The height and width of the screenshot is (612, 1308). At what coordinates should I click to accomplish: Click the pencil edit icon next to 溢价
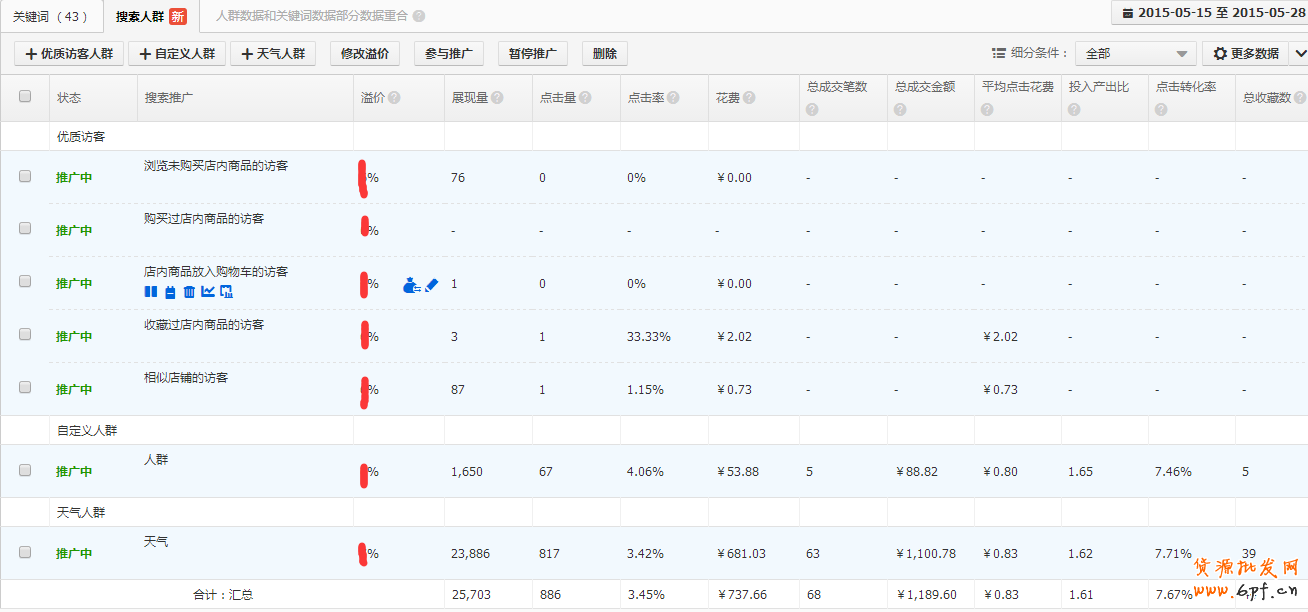tap(432, 285)
